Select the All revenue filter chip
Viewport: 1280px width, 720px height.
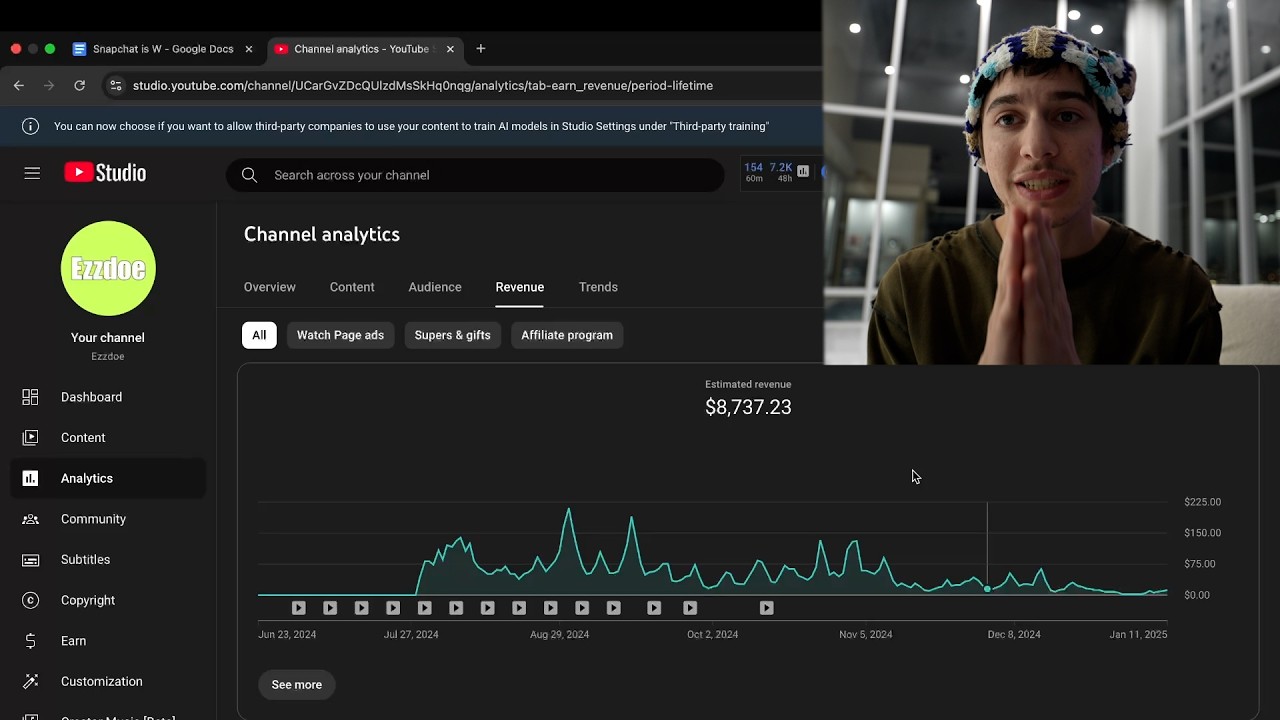[x=259, y=335]
